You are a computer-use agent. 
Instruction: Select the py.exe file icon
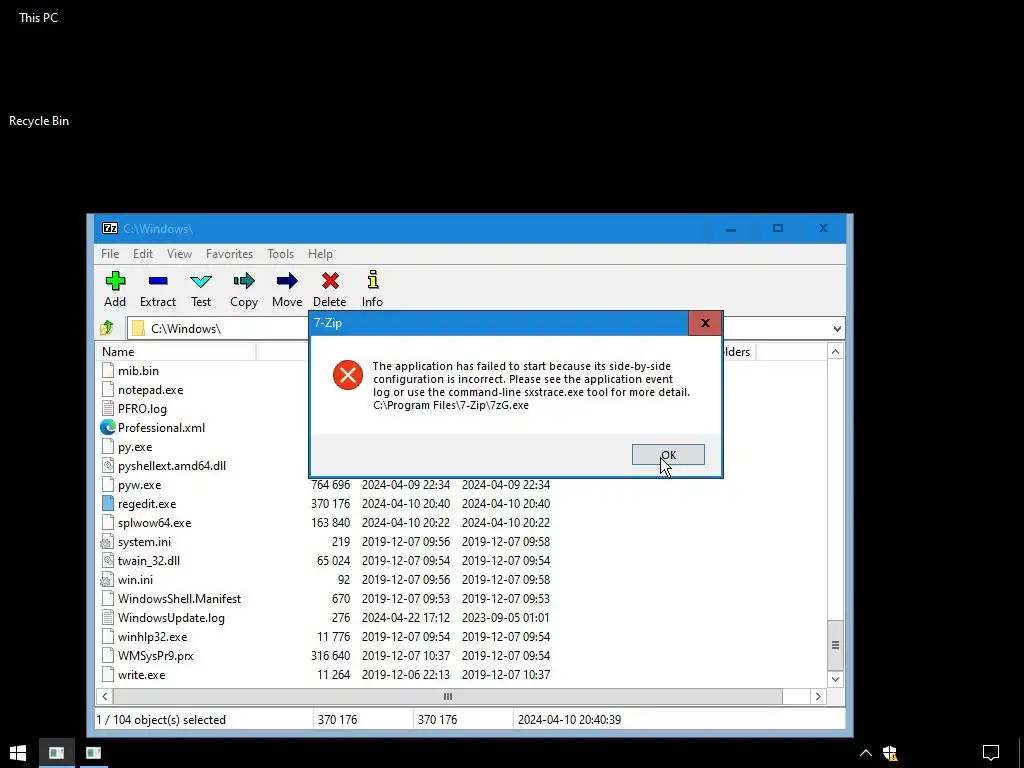click(x=108, y=447)
